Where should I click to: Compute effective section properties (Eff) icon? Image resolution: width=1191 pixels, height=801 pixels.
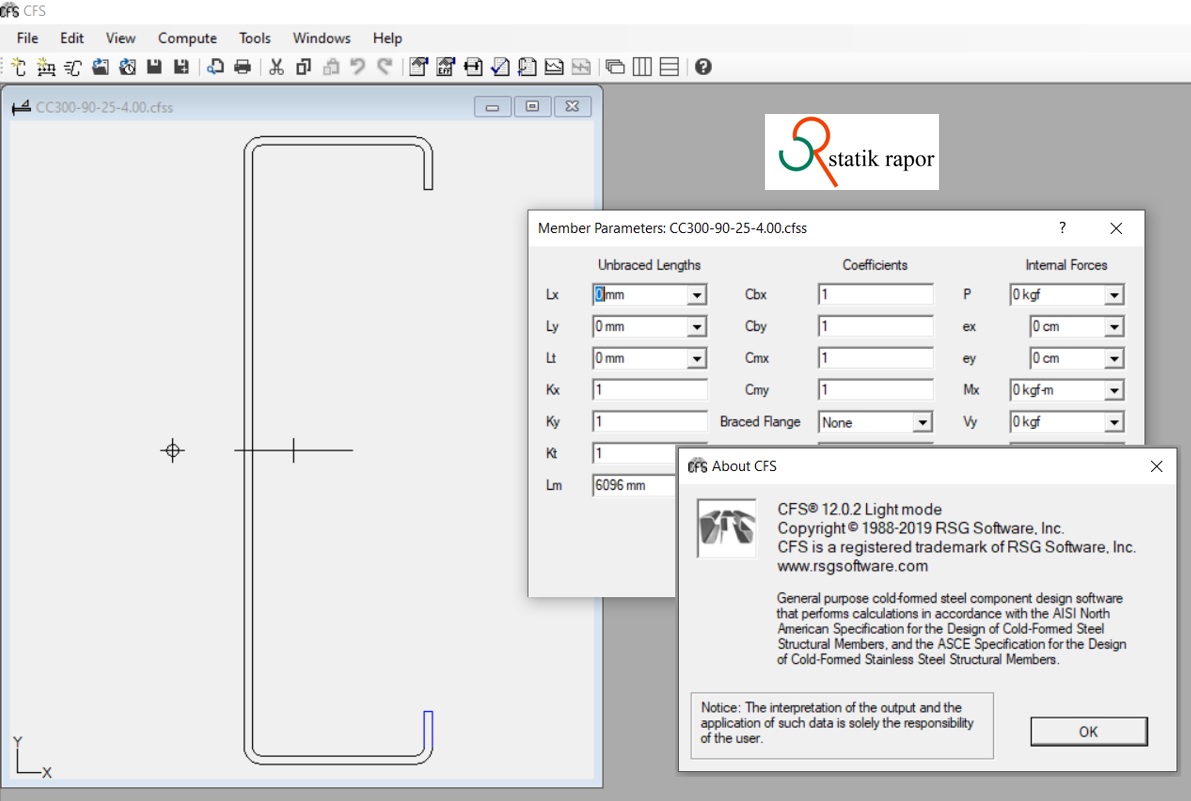pyautogui.click(x=446, y=67)
